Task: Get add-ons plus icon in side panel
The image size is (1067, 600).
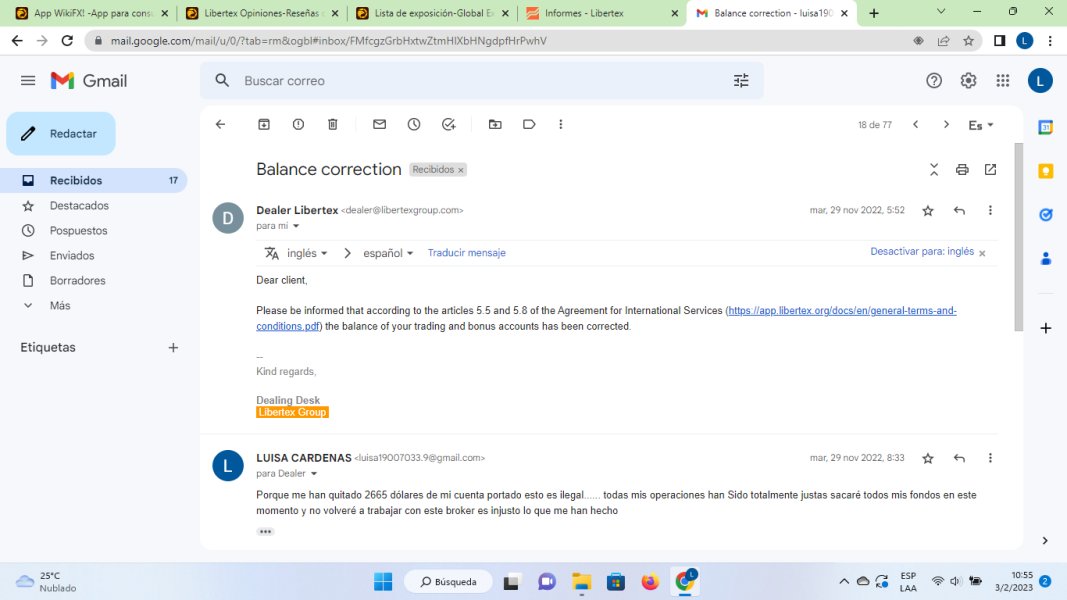Action: pyautogui.click(x=1046, y=328)
